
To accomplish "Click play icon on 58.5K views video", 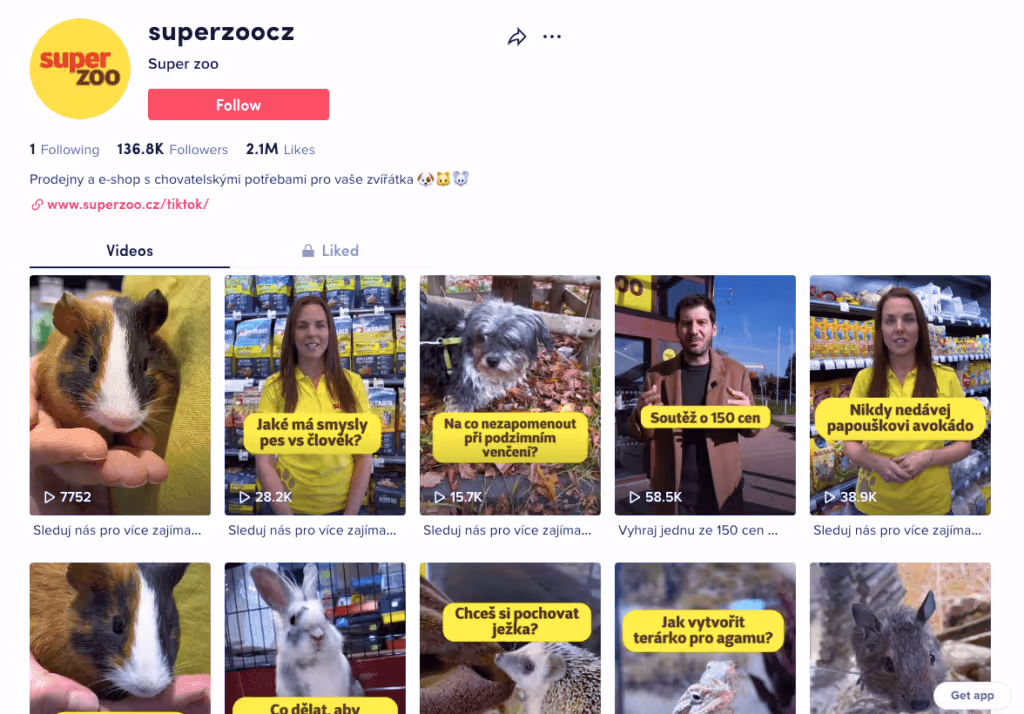I will (634, 497).
